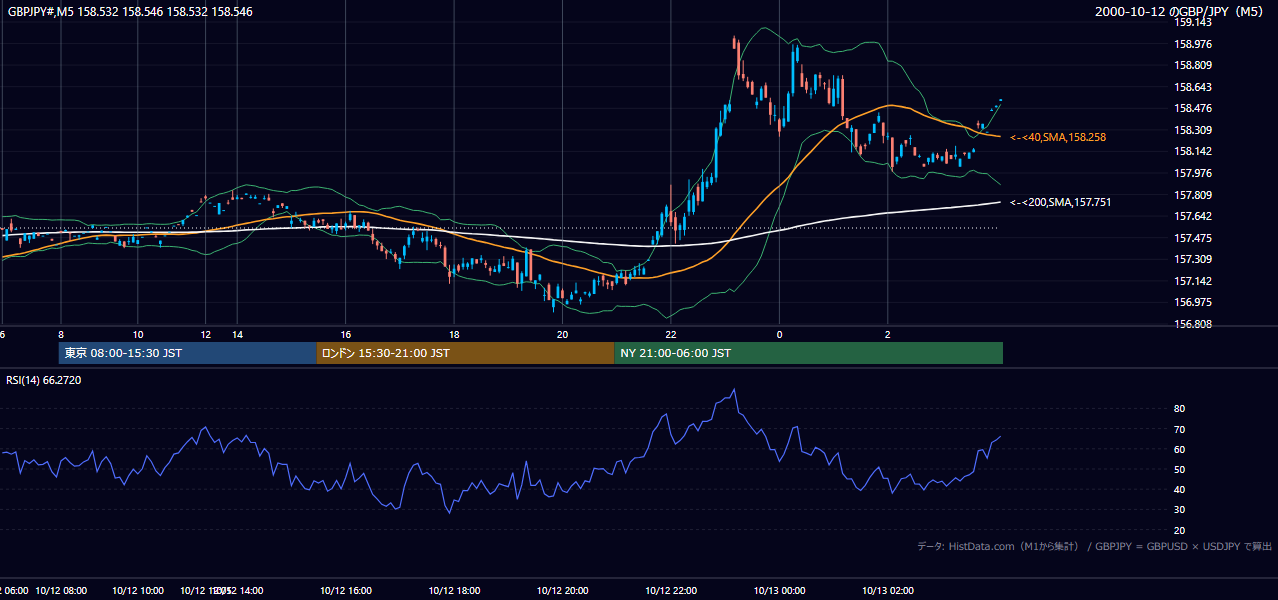
Task: Click hour label 16 on price chart time axis
Action: click(x=345, y=335)
